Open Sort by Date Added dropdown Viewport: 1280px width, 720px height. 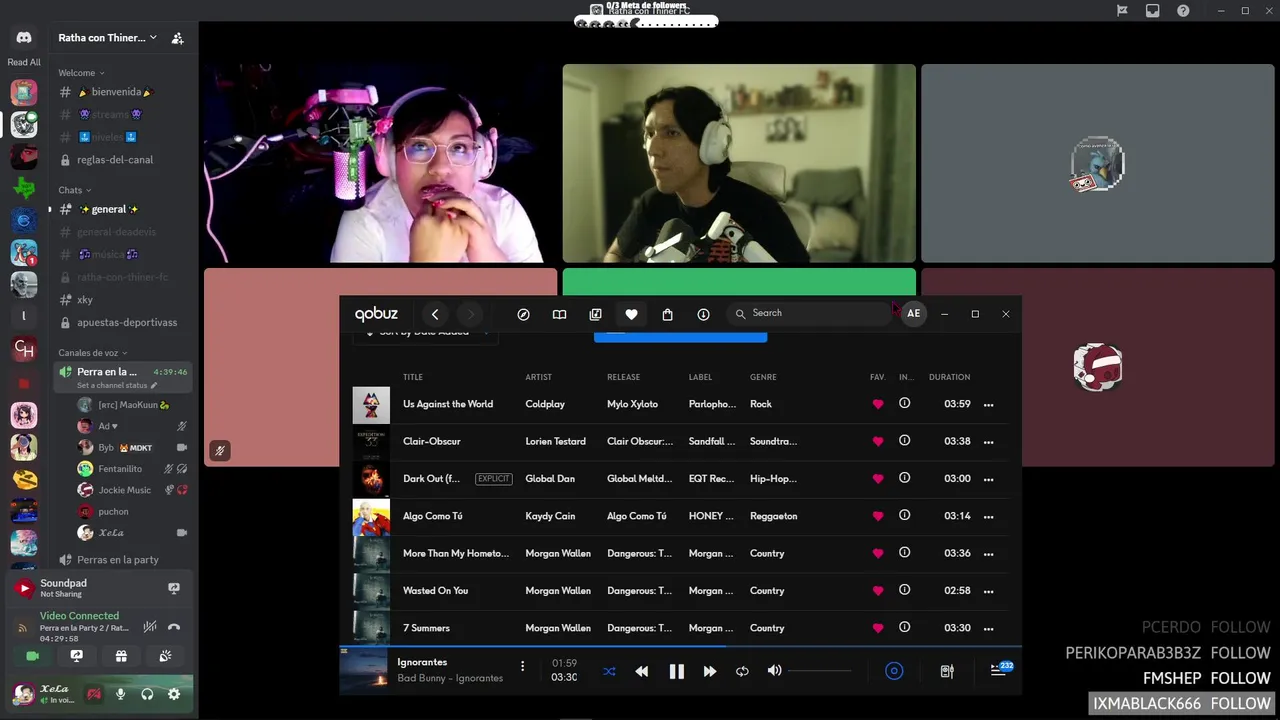(425, 333)
